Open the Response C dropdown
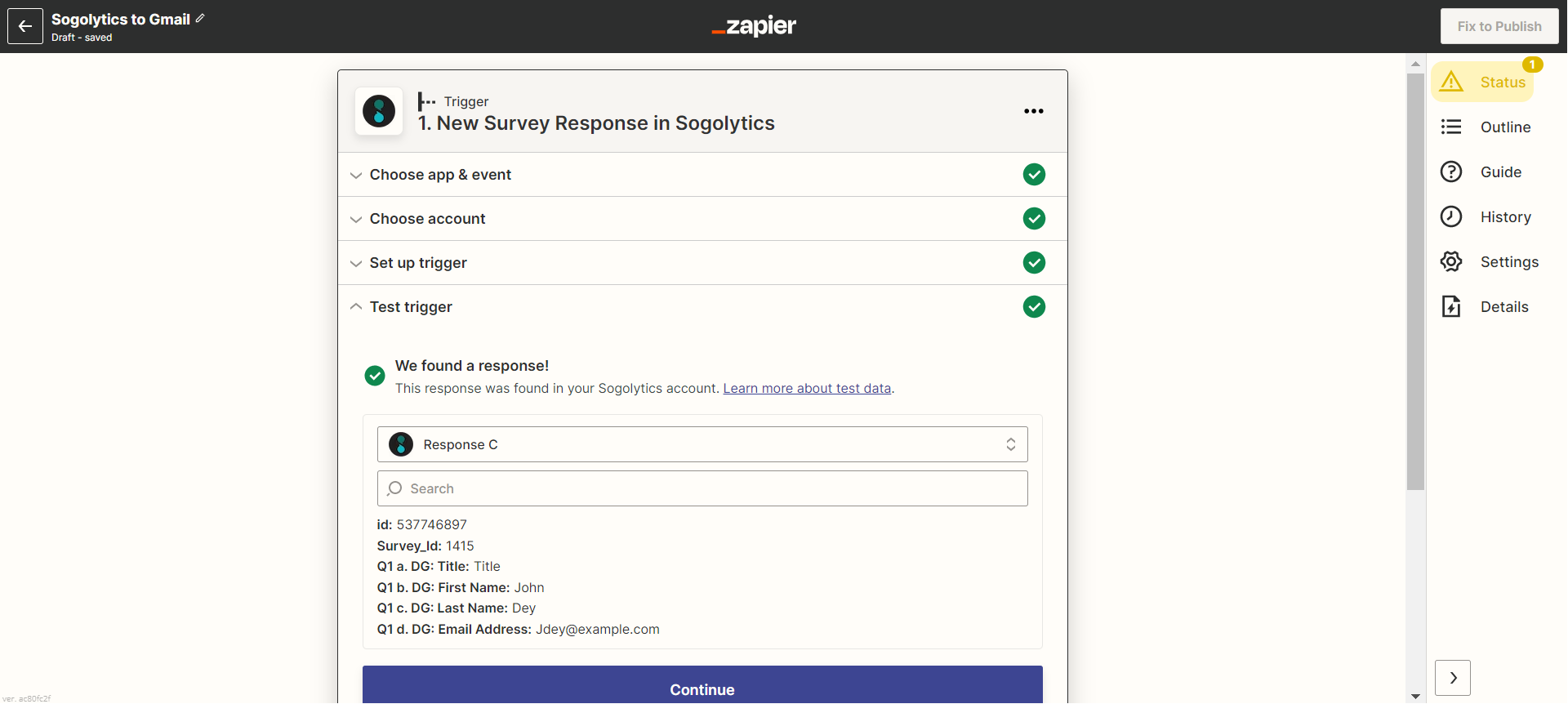The image size is (1568, 704). coord(702,444)
